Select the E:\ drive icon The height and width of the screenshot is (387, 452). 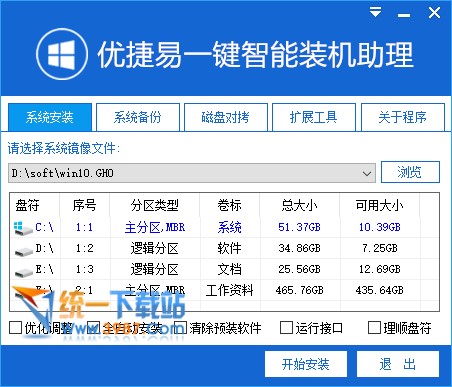[24, 271]
